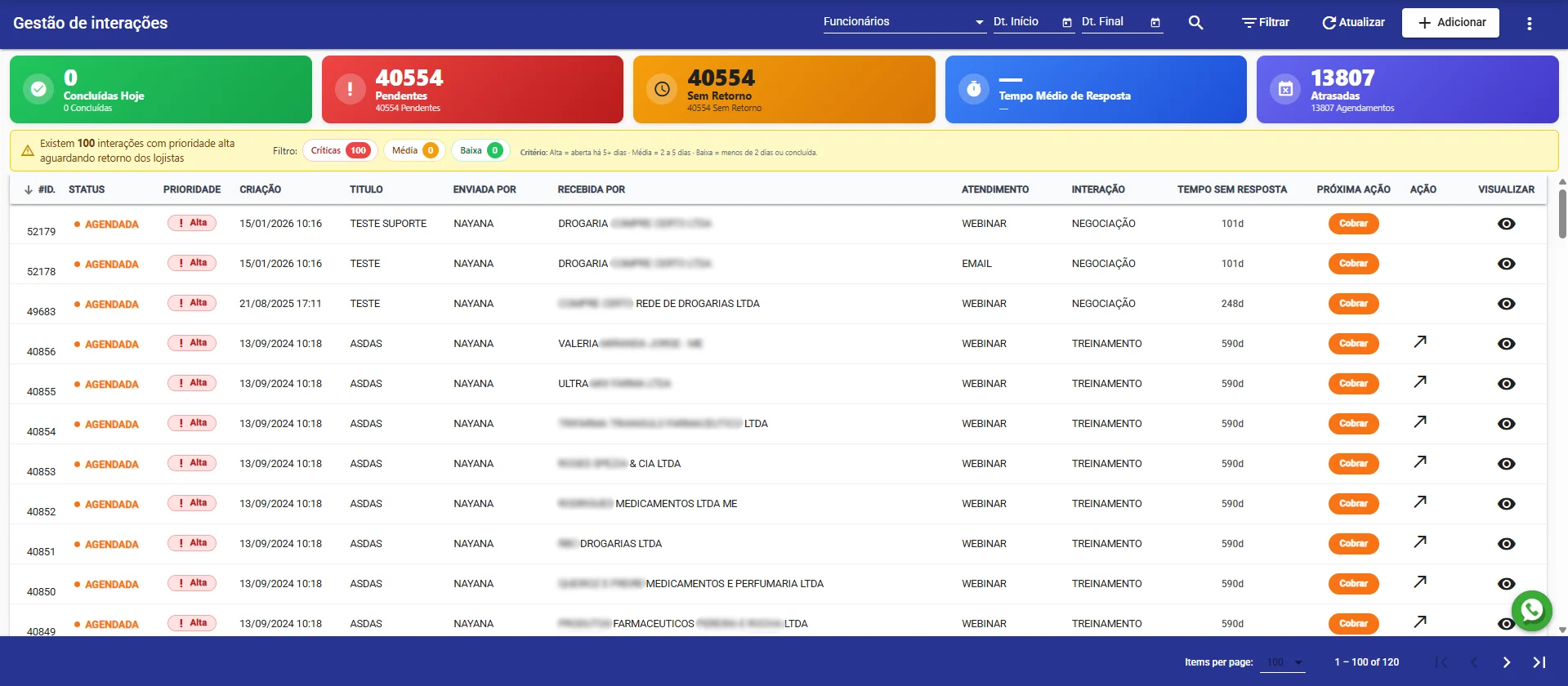Sort by CRIAÇÃO column header
1568x686 pixels.
pyautogui.click(x=261, y=189)
